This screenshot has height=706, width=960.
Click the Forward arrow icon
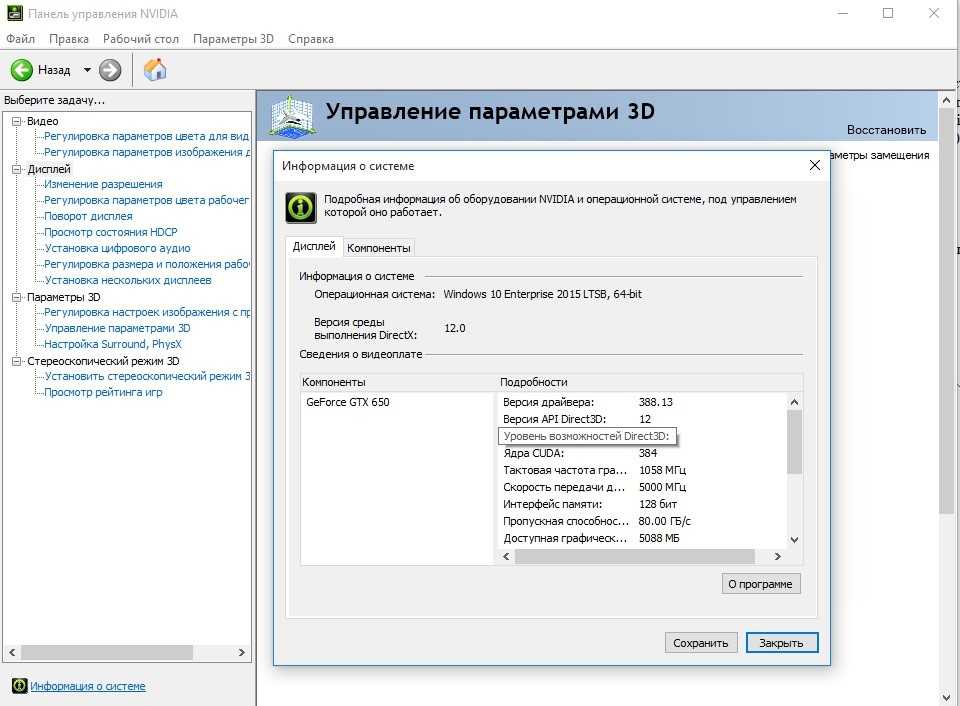click(x=110, y=70)
